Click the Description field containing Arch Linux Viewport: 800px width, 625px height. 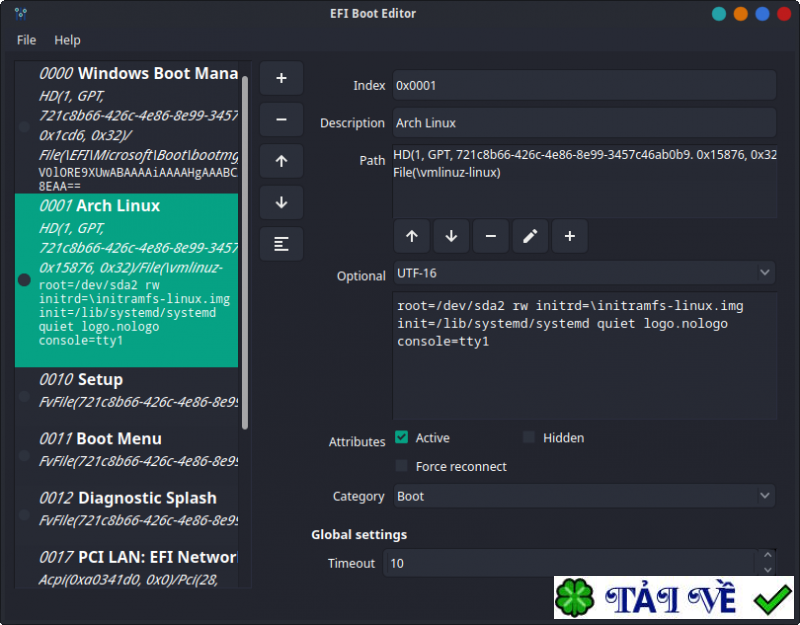[583, 123]
